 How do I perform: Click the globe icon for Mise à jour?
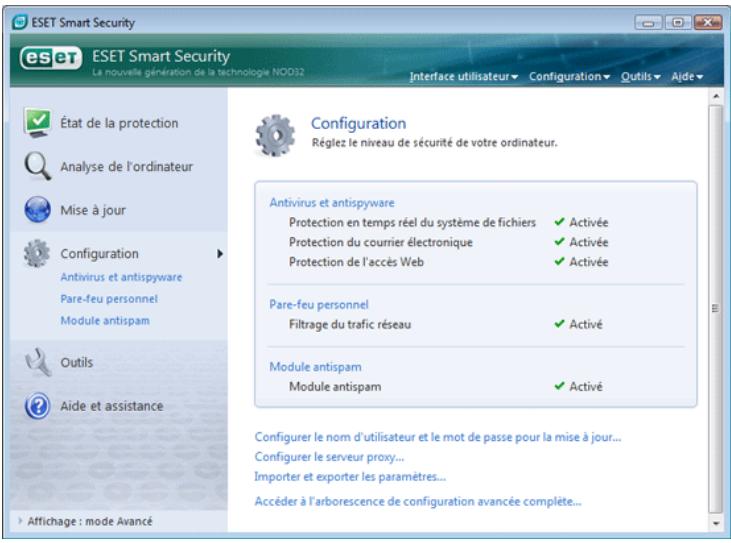(37, 209)
